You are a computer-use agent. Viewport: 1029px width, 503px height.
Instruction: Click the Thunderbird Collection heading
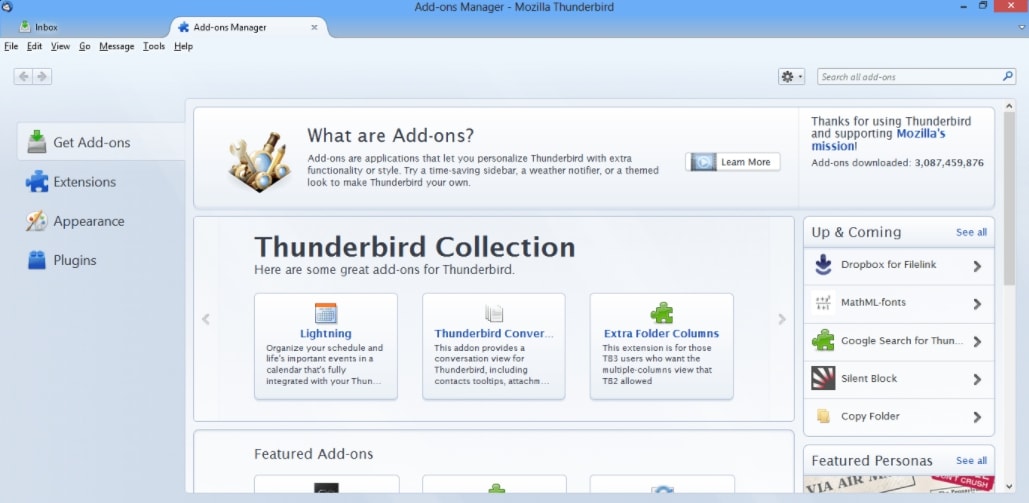(415, 247)
